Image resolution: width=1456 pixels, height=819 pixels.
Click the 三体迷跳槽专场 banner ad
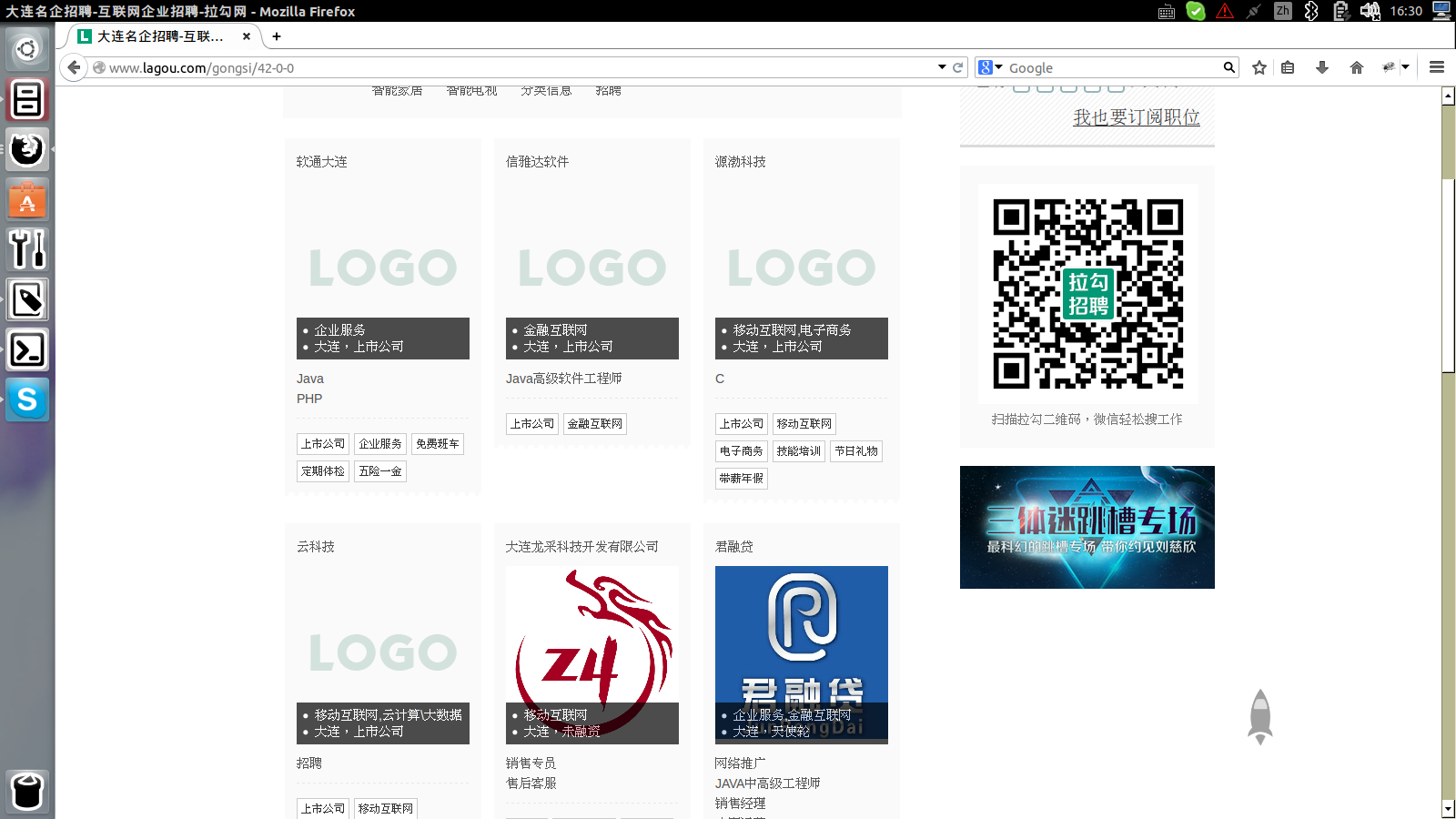pyautogui.click(x=1087, y=528)
